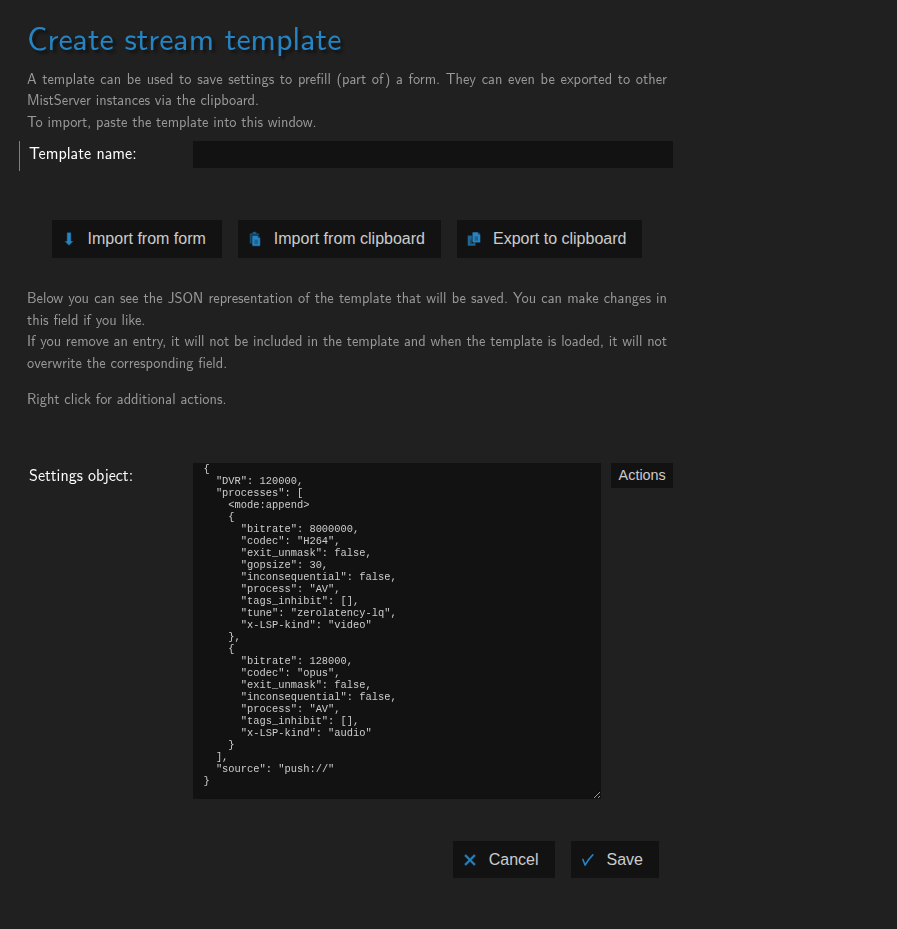Image resolution: width=897 pixels, height=929 pixels.
Task: Click the <mode:append> line in JSON
Action: point(269,505)
